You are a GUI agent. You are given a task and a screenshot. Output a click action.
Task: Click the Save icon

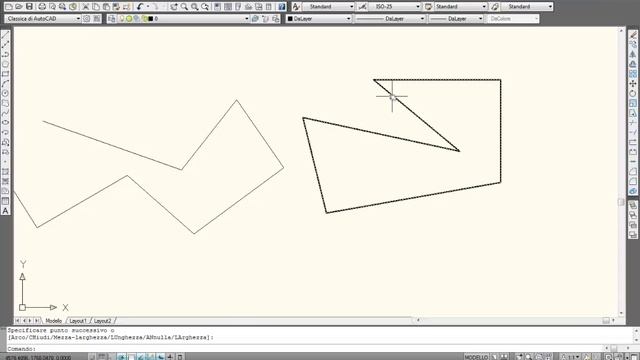[x=29, y=7]
